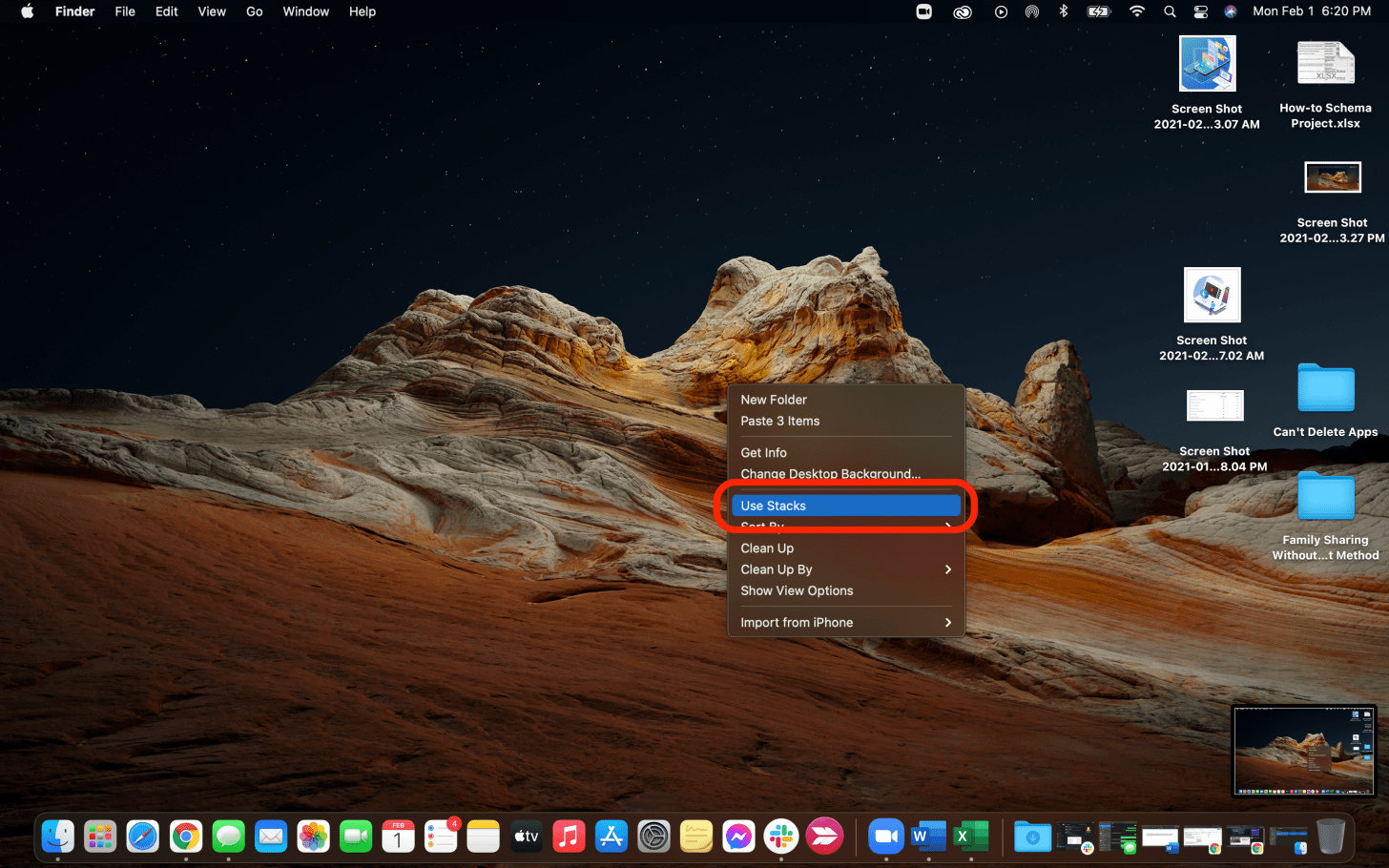Open Spotlight search from the menu bar
This screenshot has height=868, width=1389.
[1170, 11]
